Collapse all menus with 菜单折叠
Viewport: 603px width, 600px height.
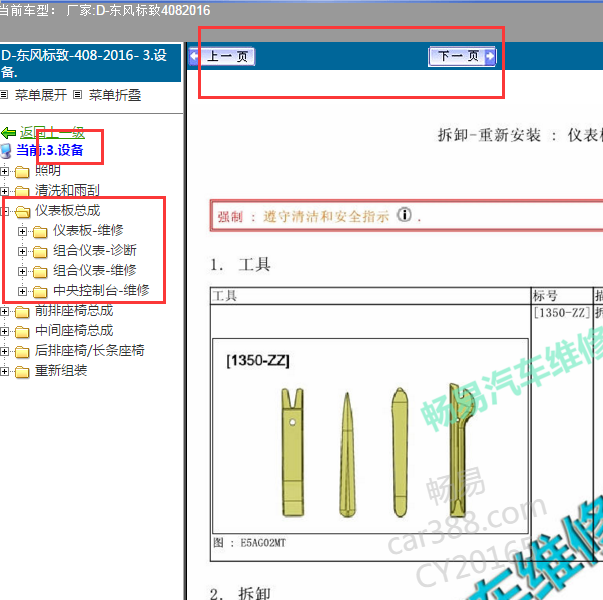click(x=115, y=95)
